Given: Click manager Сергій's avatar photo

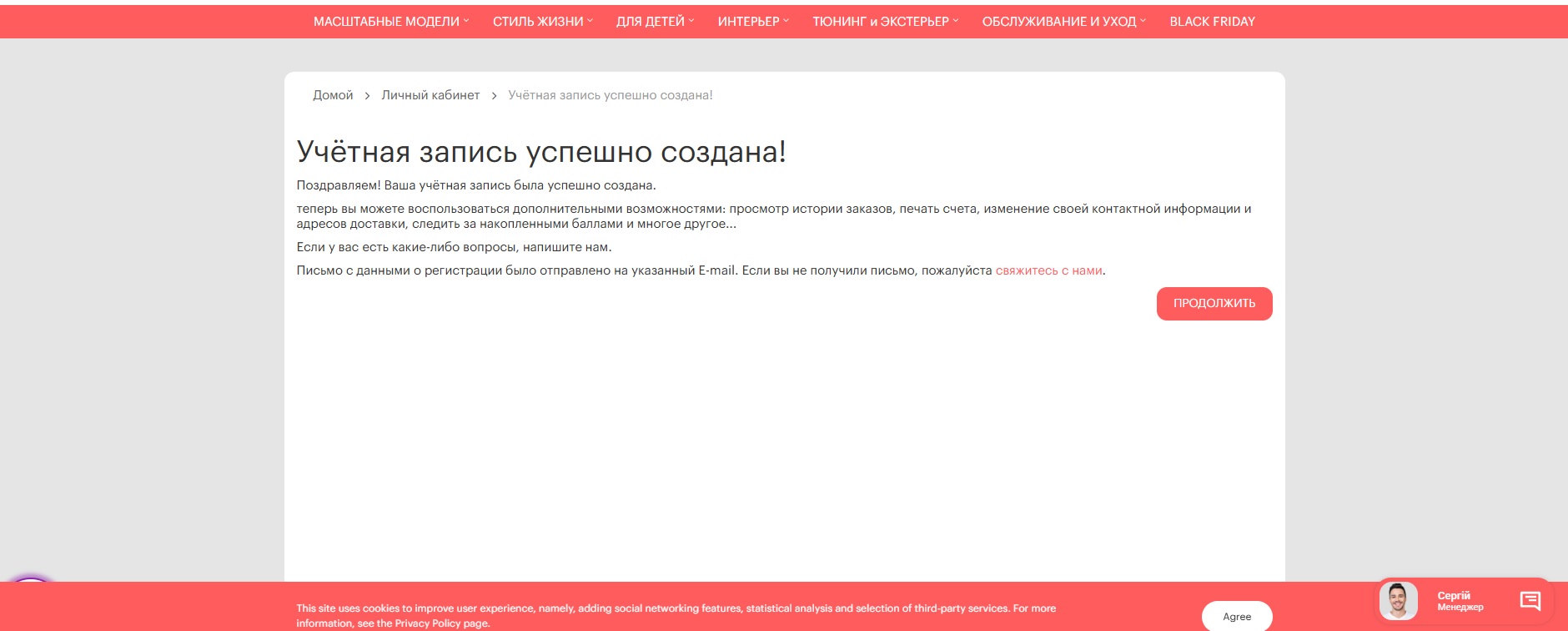Looking at the screenshot, I should (x=1398, y=601).
